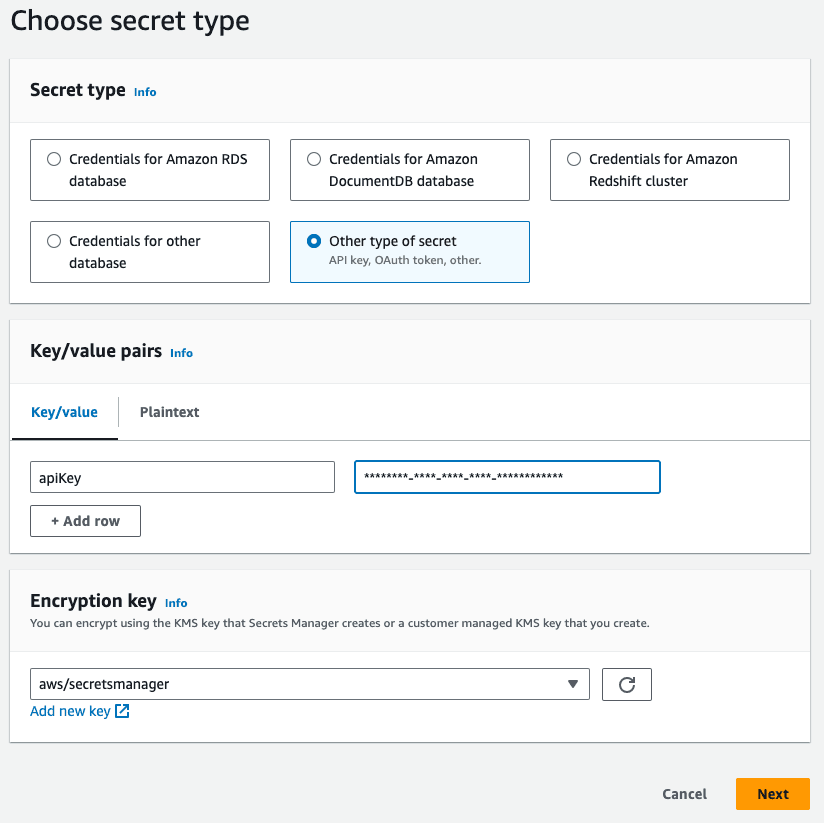Viewport: 824px width, 823px height.
Task: Focus the apiKey key input field
Action: 182,477
